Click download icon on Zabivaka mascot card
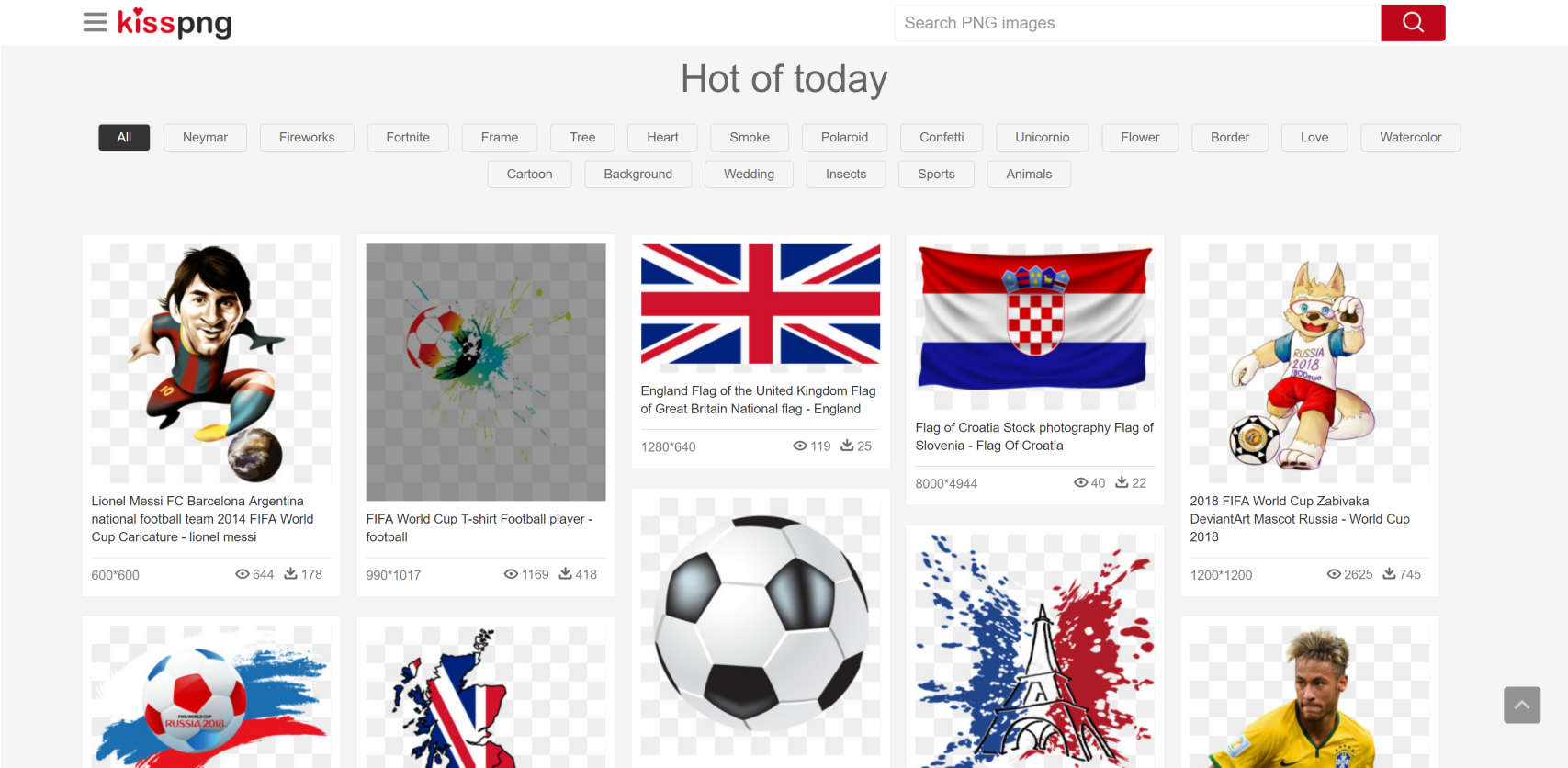1568x768 pixels. [x=1389, y=573]
